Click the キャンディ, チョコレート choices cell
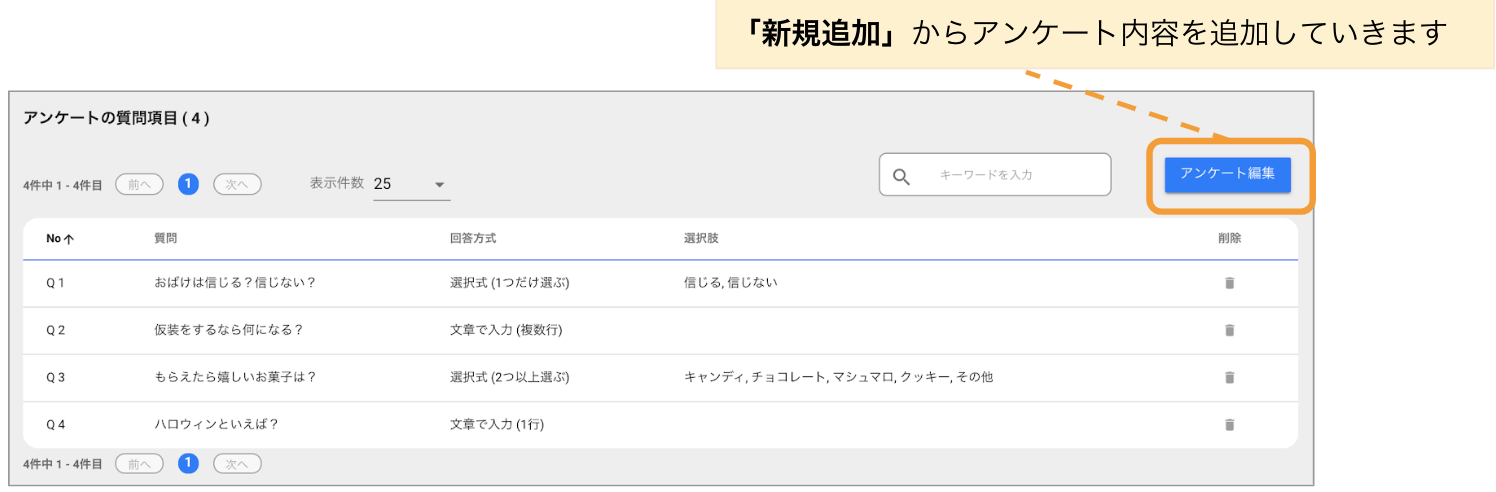Viewport: 1496px width, 492px height. [x=838, y=377]
